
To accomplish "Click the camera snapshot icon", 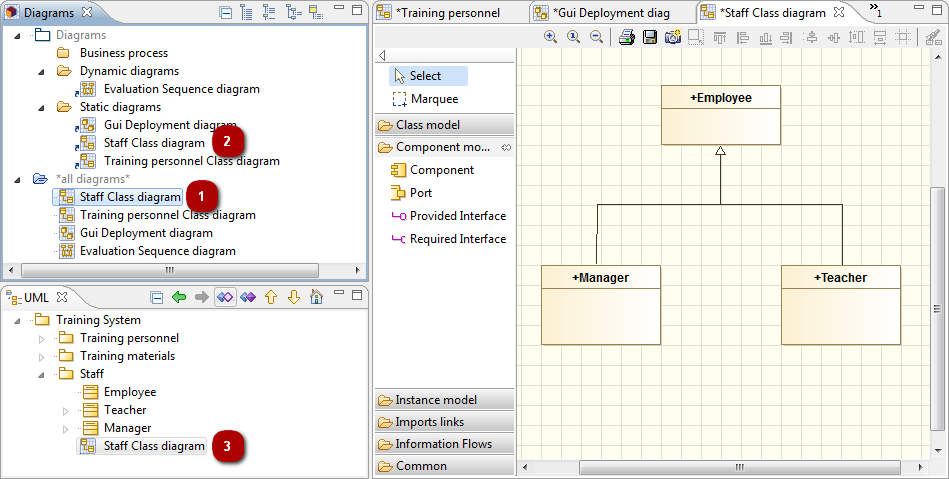I will point(672,37).
